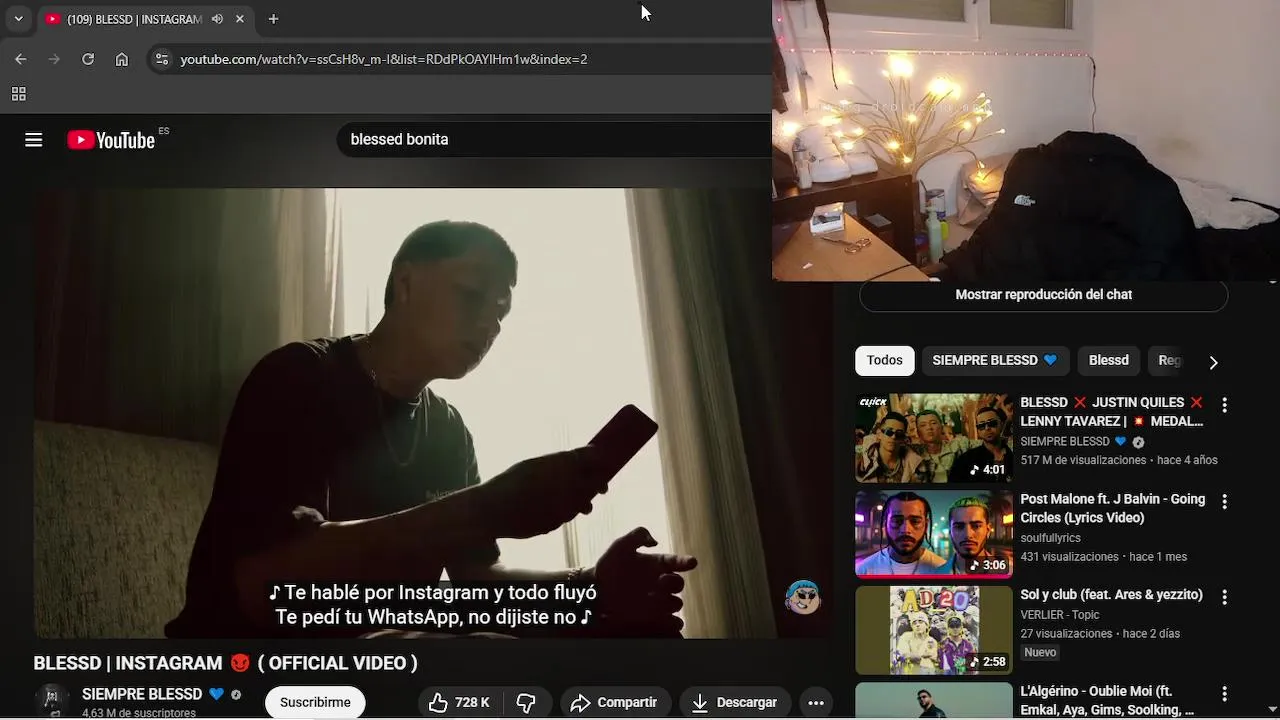
Task: Open soulfullyrics channel link
Action: (x=1050, y=538)
